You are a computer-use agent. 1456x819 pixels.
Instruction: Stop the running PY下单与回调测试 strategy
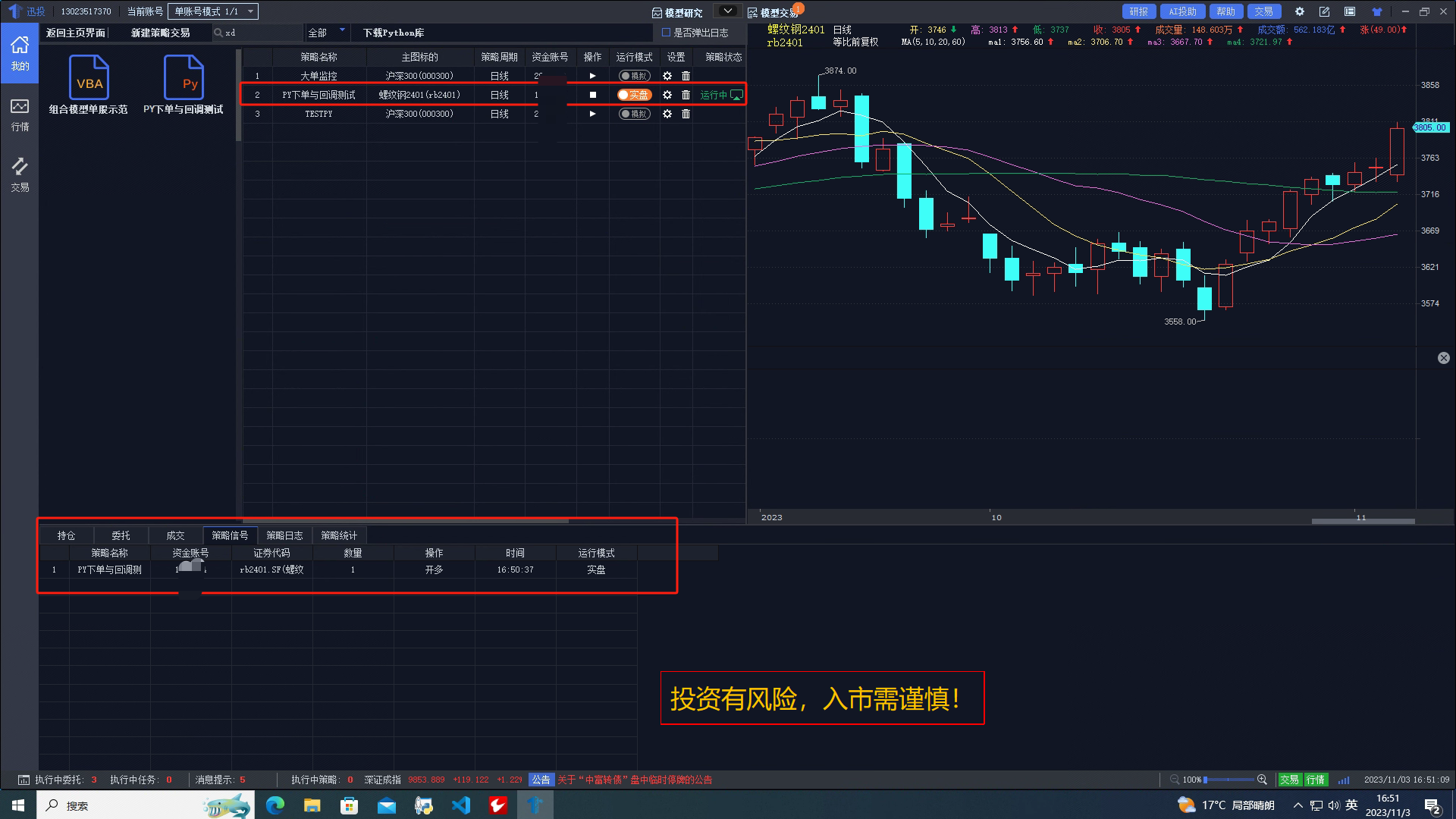click(x=593, y=95)
